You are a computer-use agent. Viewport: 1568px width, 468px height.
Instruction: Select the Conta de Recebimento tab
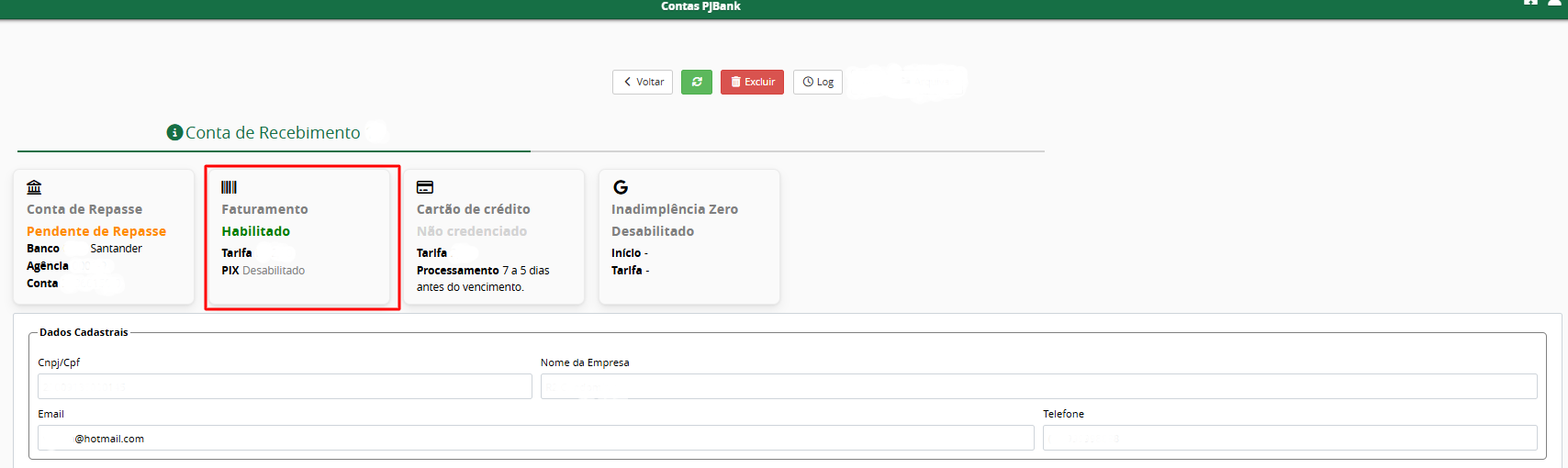pyautogui.click(x=274, y=133)
